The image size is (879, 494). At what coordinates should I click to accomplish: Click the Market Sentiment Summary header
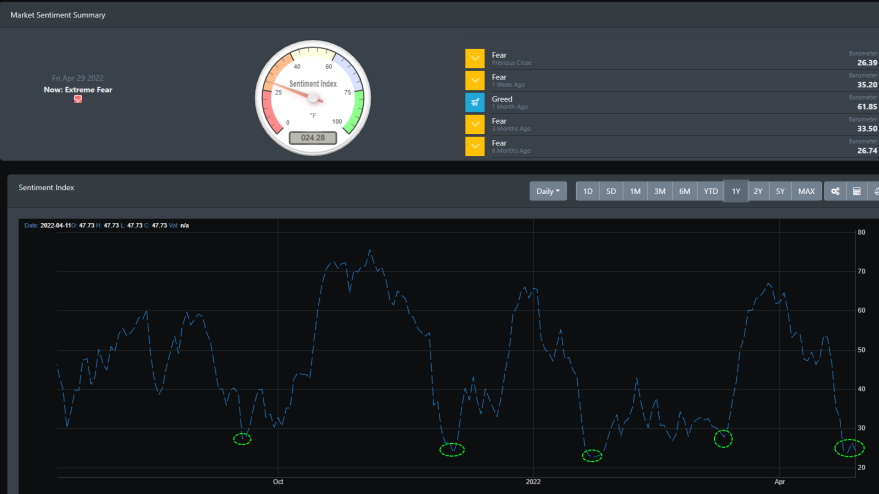(x=58, y=15)
